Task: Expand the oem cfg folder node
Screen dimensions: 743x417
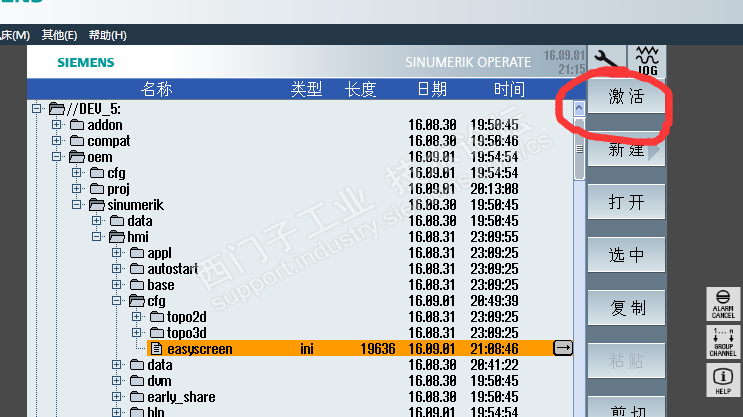Action: point(76,172)
